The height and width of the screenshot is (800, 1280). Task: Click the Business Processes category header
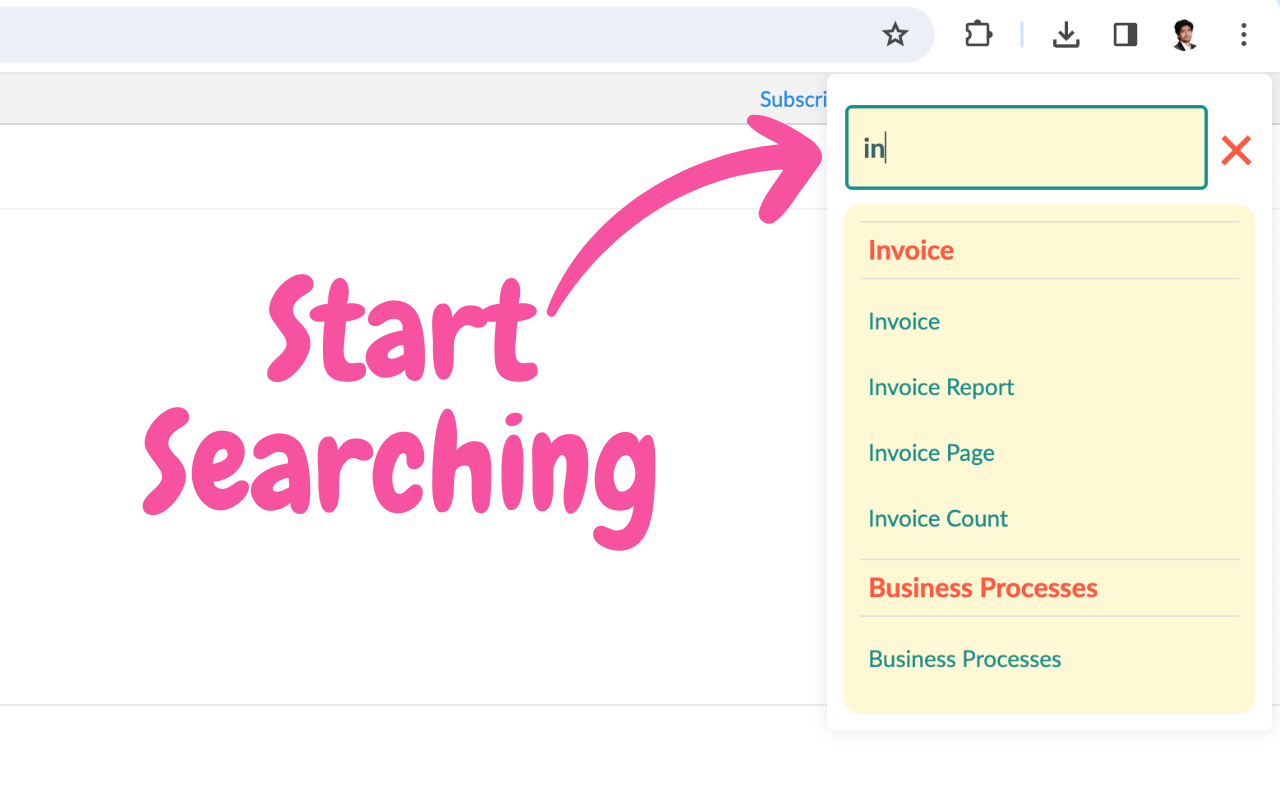pos(982,588)
